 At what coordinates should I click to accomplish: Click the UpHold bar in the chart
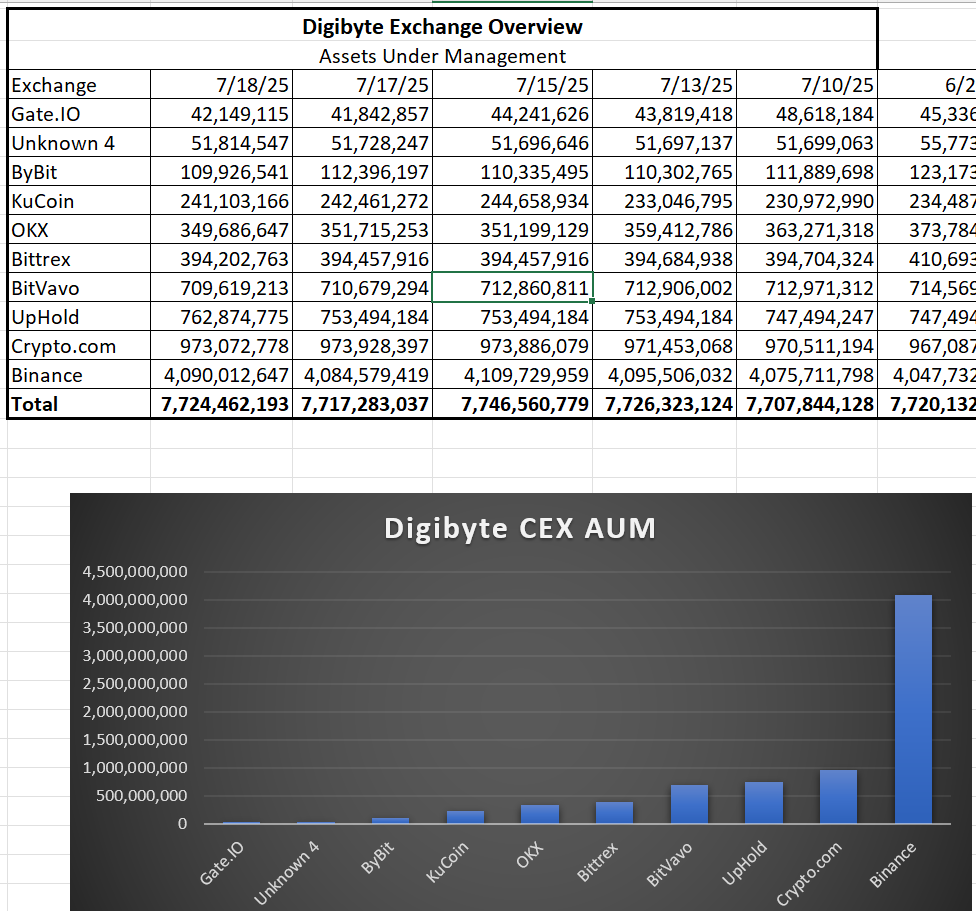(764, 803)
